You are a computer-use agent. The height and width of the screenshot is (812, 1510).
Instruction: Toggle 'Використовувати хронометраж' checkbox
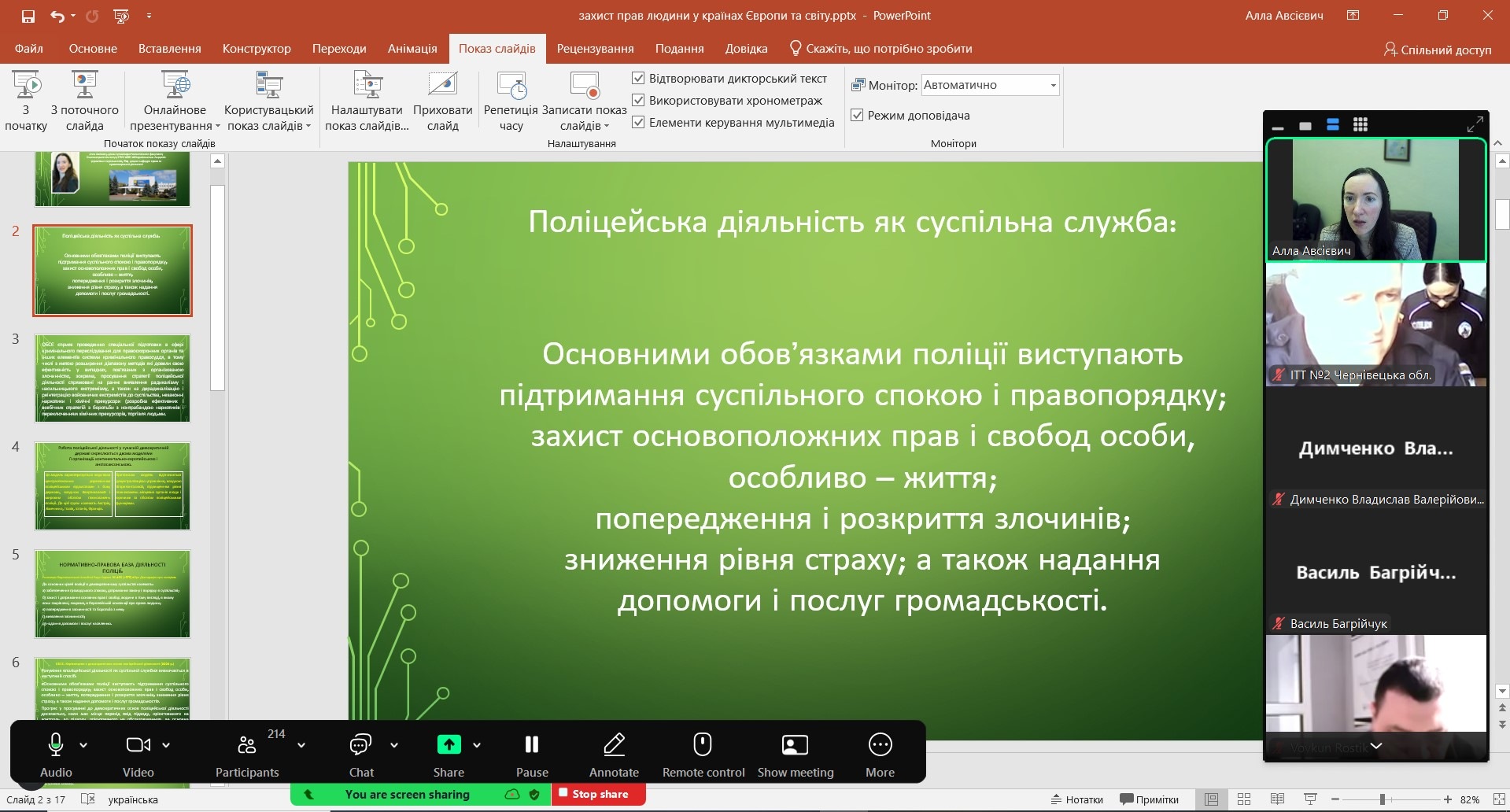tap(638, 101)
